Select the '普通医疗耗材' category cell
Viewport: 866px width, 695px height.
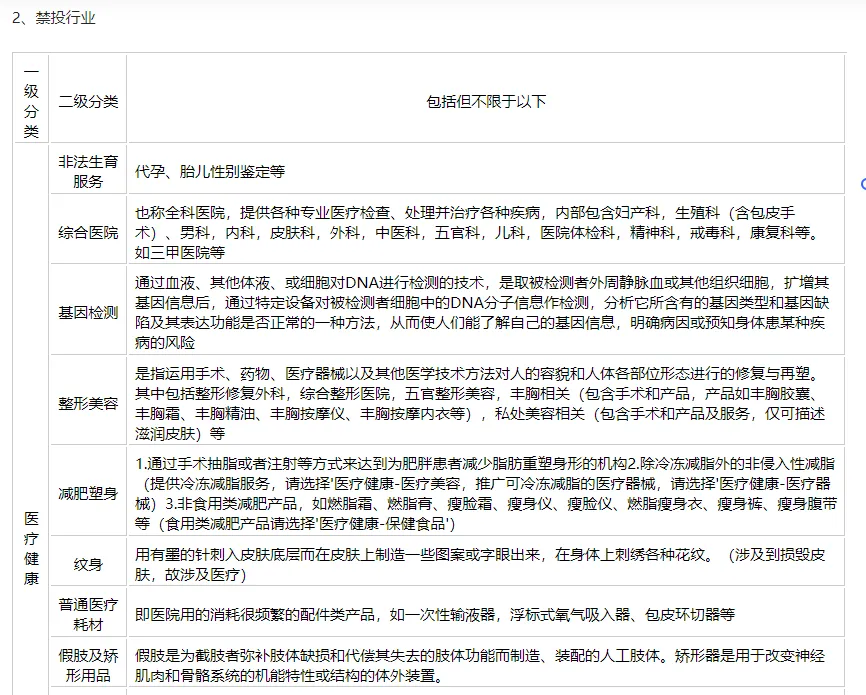click(88, 612)
